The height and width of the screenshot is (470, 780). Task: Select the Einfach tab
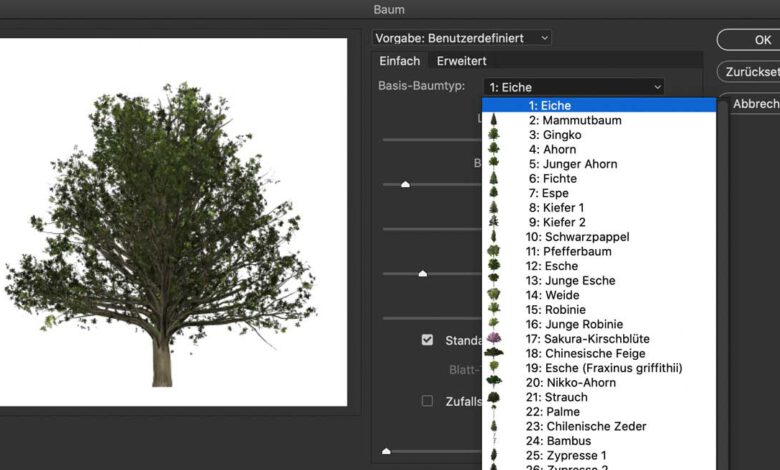click(x=399, y=61)
